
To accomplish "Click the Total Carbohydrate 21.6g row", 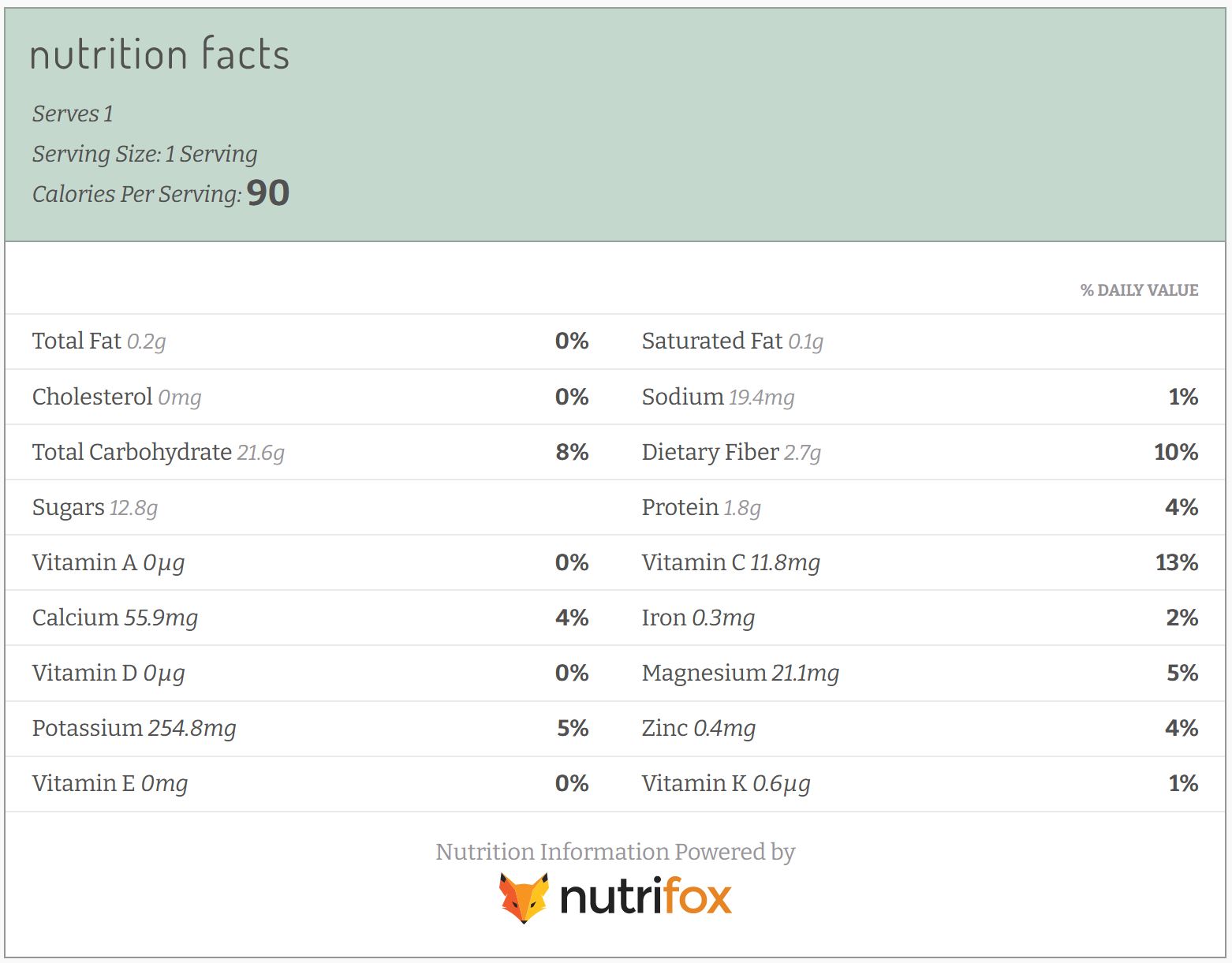I will (311, 452).
